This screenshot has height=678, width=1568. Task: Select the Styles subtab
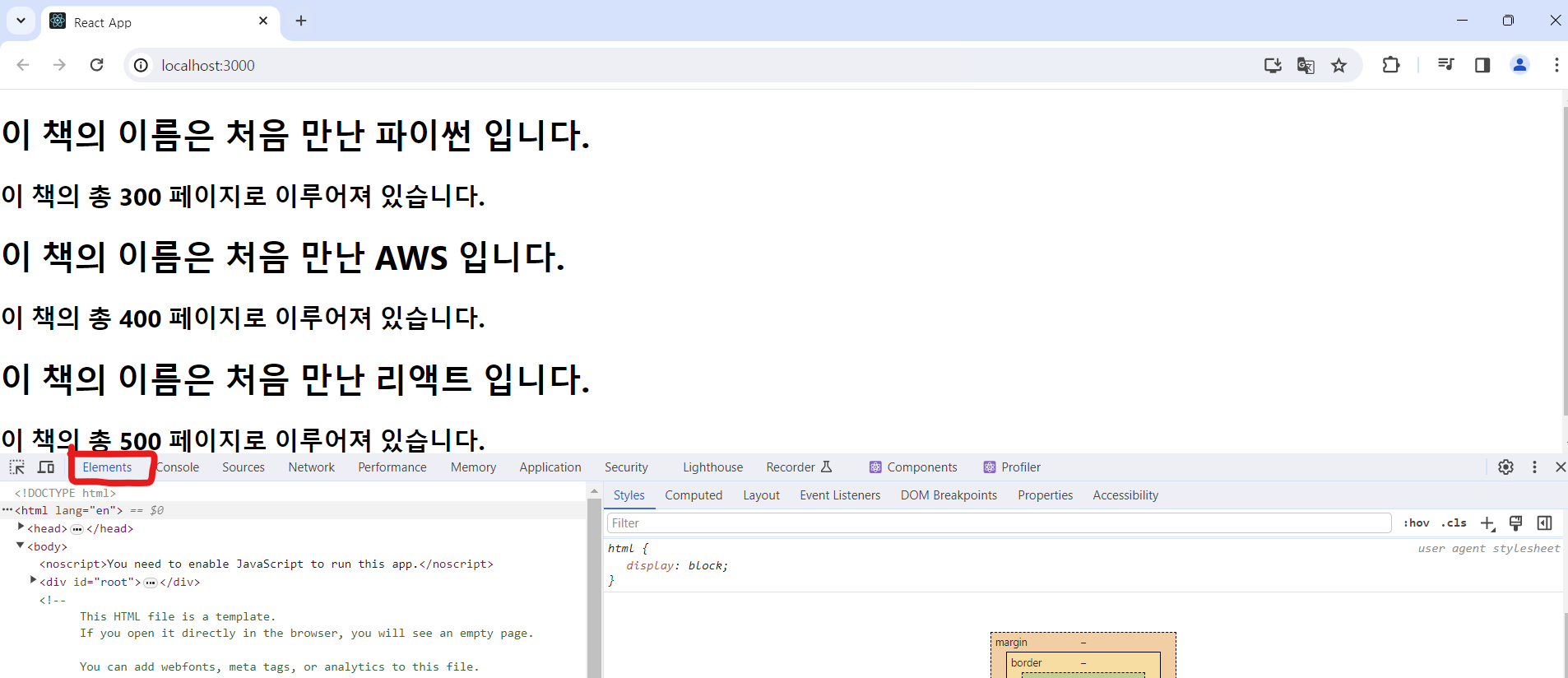coord(629,495)
